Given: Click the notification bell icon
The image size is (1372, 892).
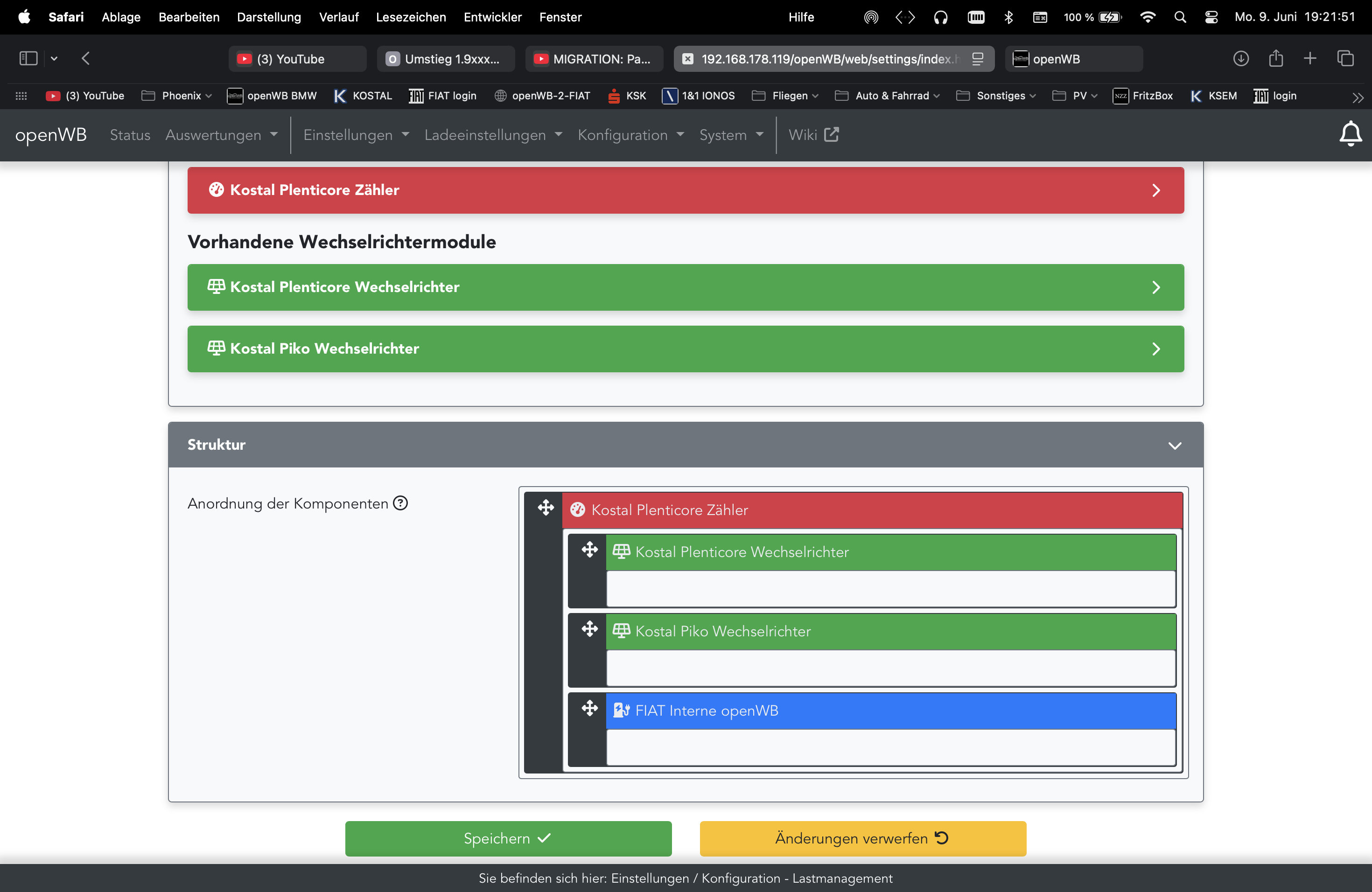Looking at the screenshot, I should pyautogui.click(x=1350, y=134).
